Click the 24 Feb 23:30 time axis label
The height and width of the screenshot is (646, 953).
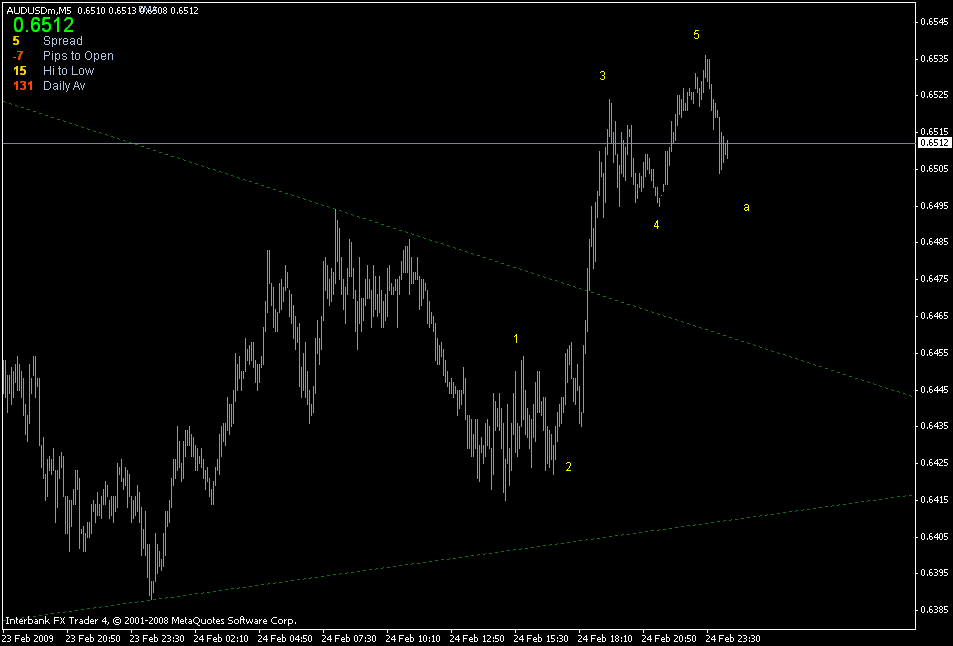tap(732, 639)
